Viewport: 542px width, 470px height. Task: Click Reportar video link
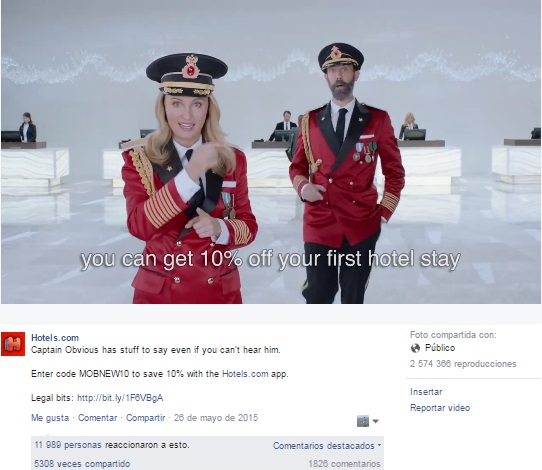tap(440, 408)
